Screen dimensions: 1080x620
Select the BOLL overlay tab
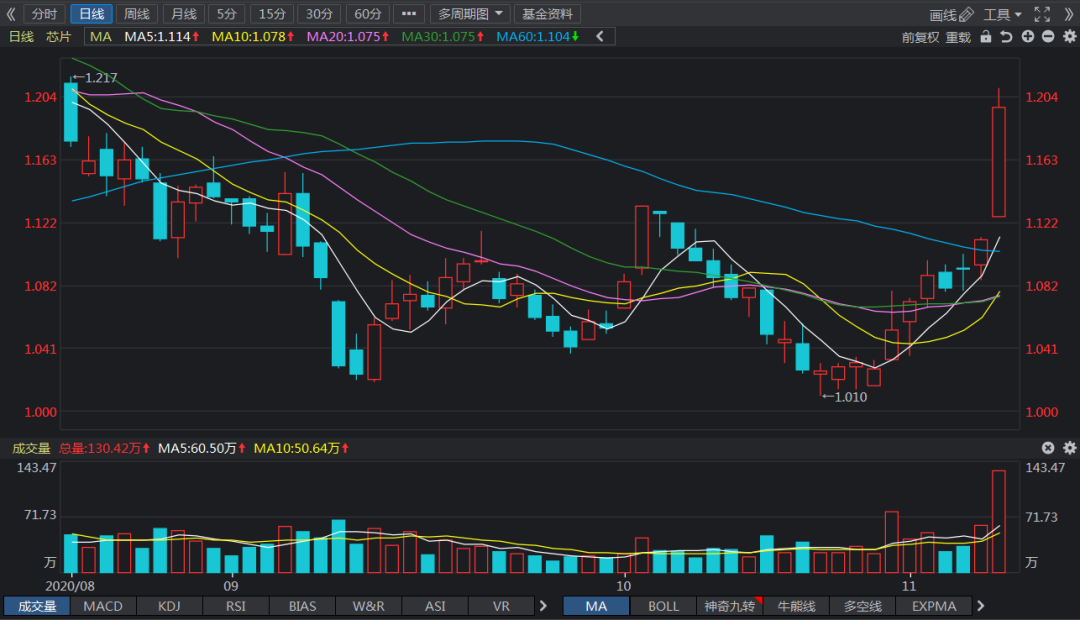click(663, 606)
